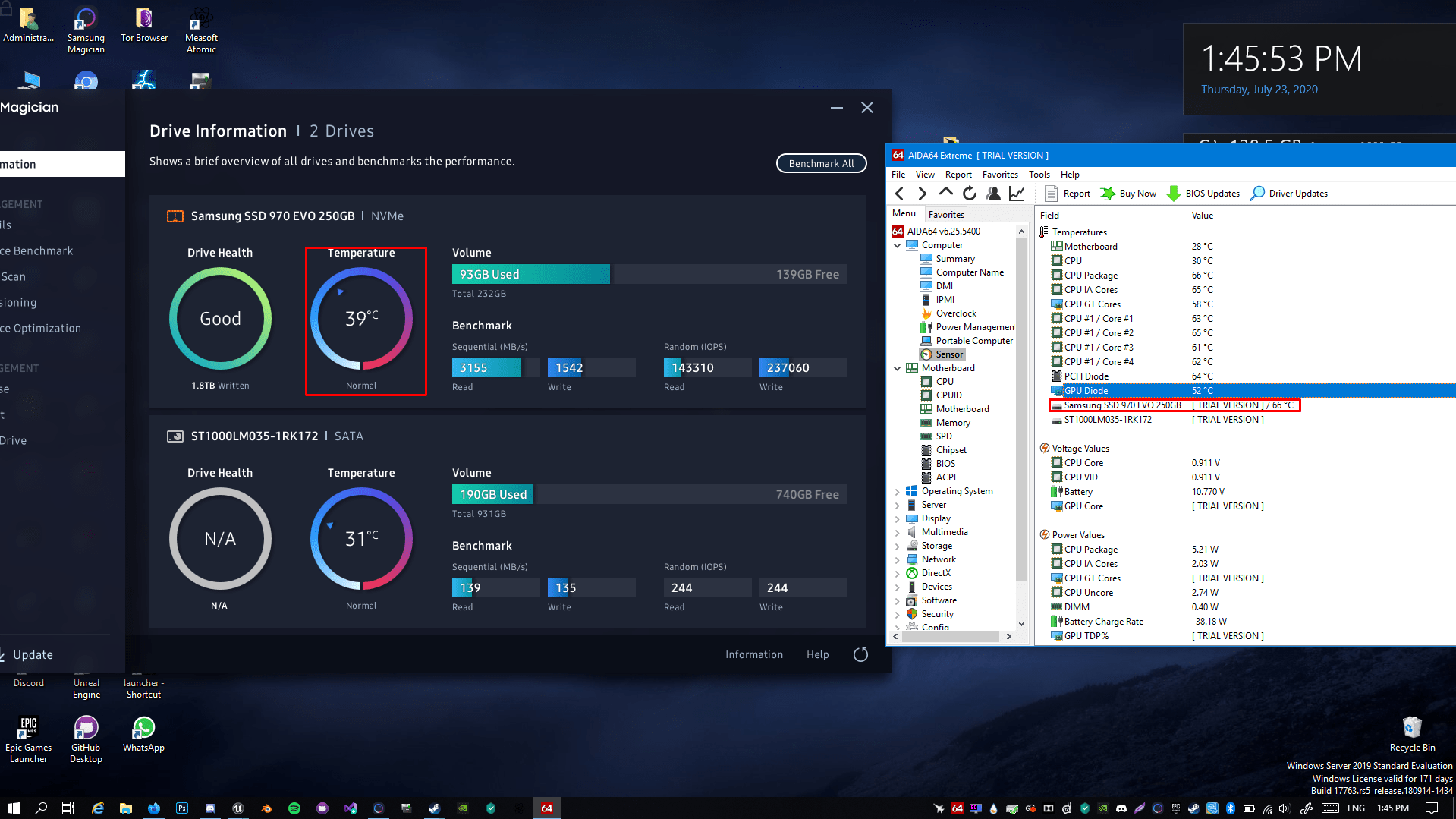Viewport: 1456px width, 819px height.
Task: Click the Samsung 970 EVO temperature gauge
Action: [x=361, y=319]
